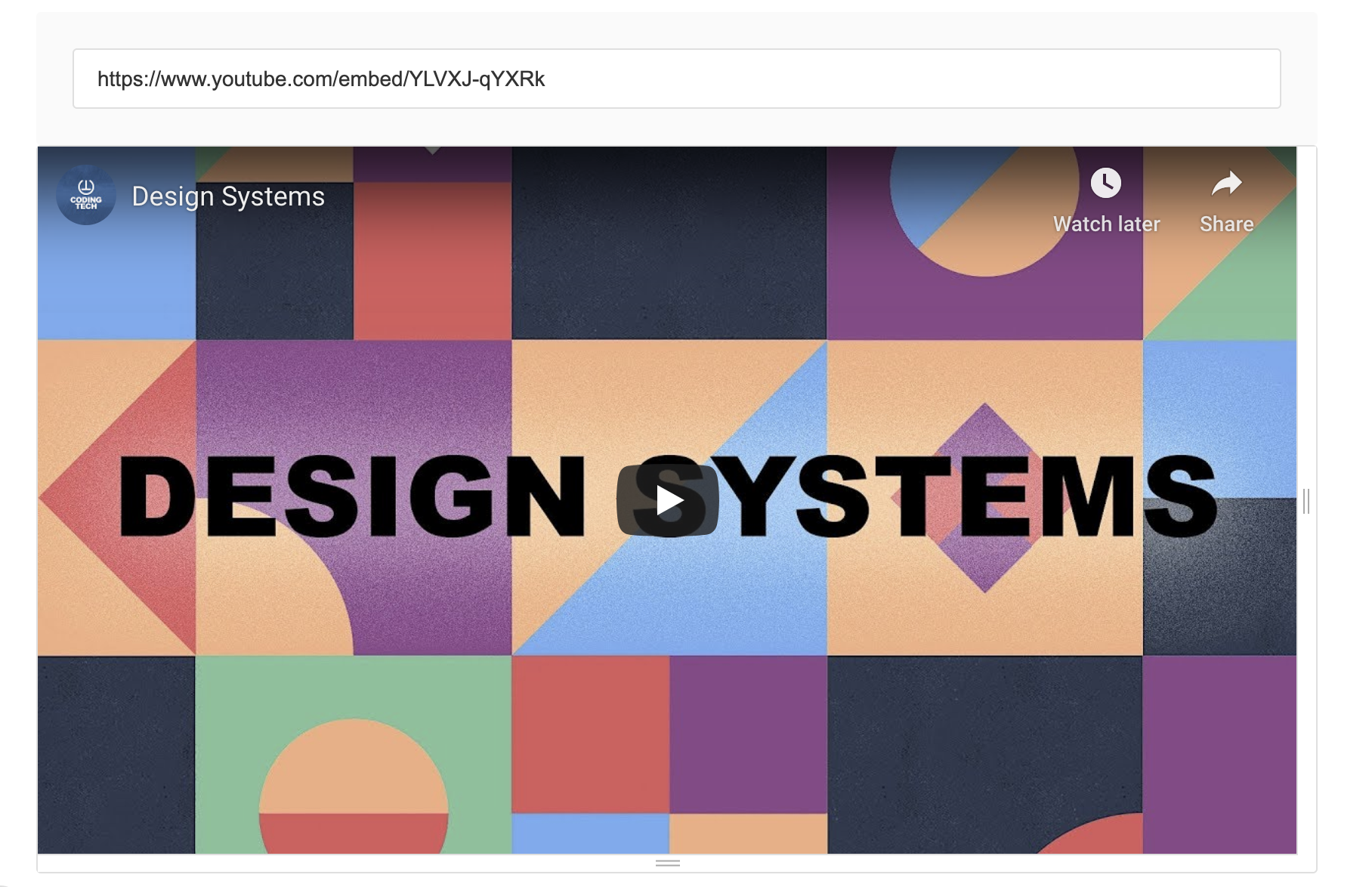Play the Design Systems video
Image resolution: width=1372 pixels, height=887 pixels.
click(667, 500)
